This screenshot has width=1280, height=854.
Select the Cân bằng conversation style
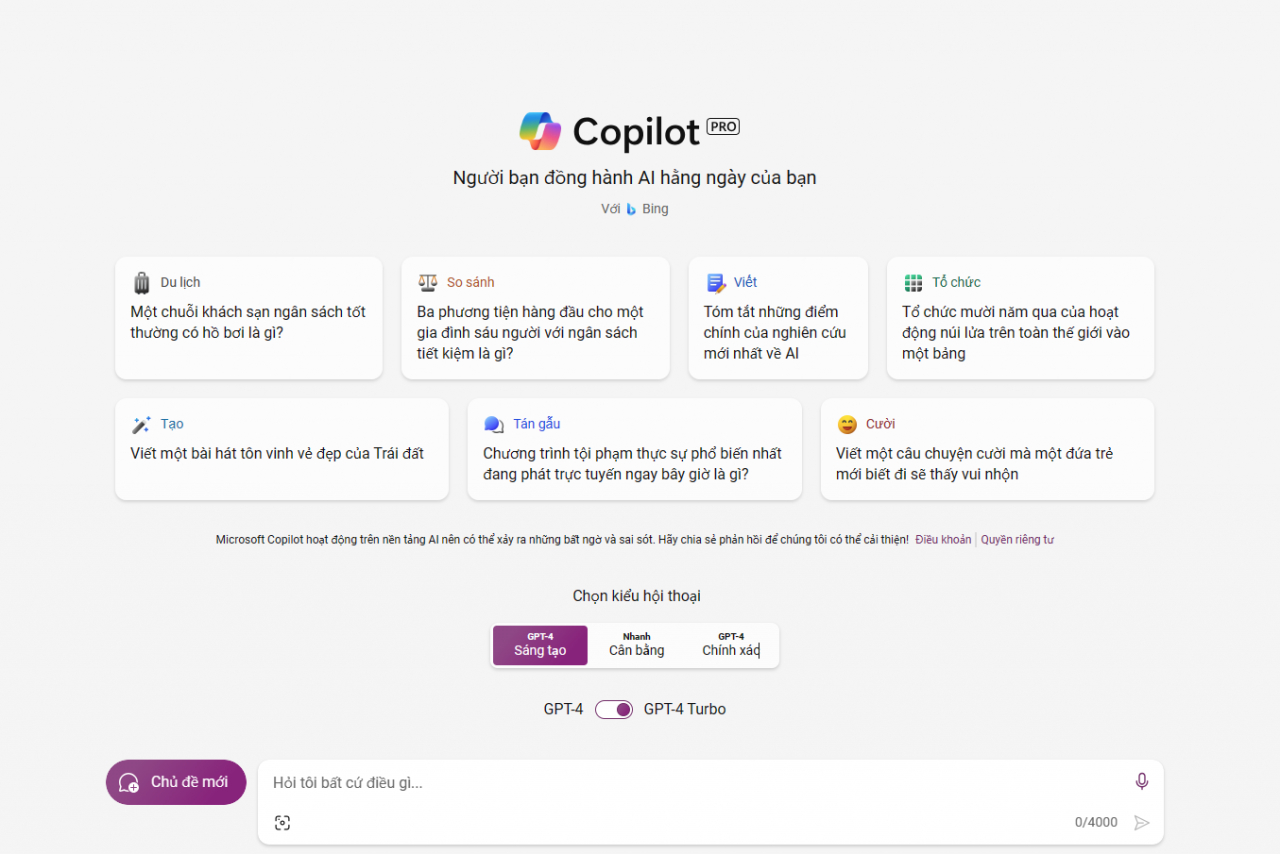(x=636, y=645)
